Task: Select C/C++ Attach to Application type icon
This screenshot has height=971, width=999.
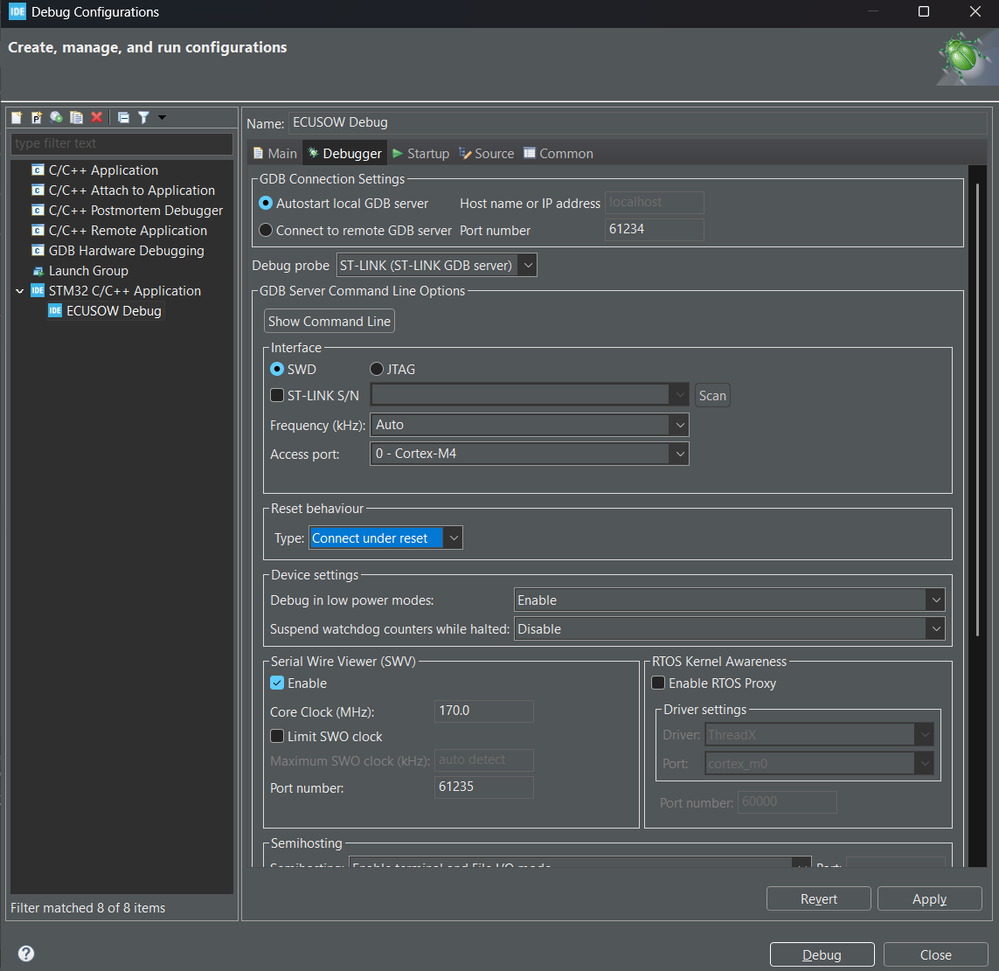Action: coord(38,190)
